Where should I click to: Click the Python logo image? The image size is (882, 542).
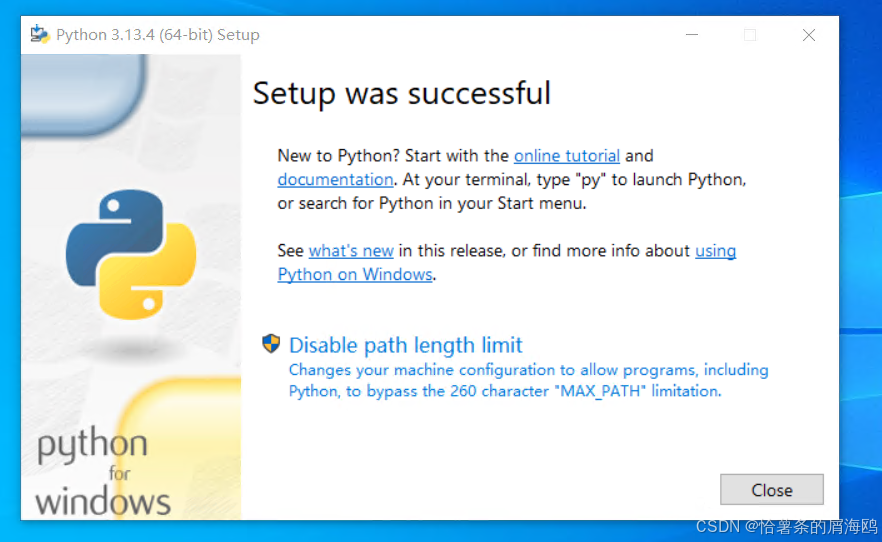(131, 254)
